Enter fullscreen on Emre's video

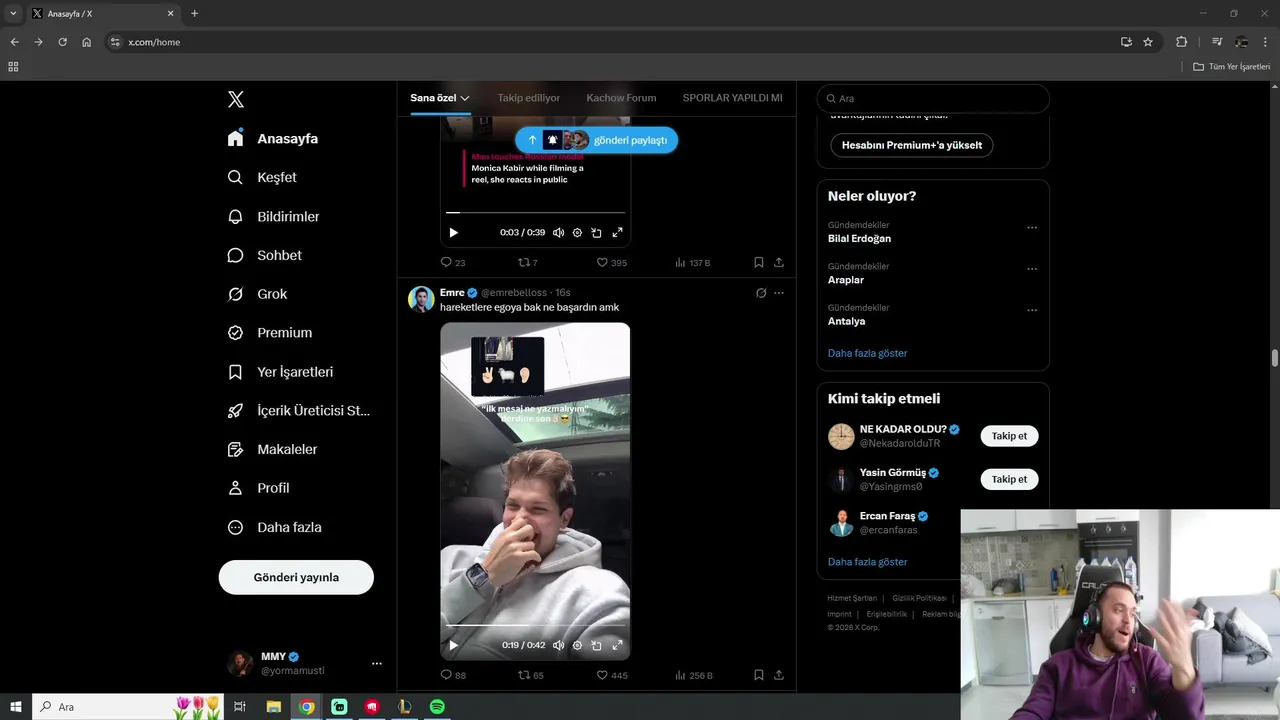click(x=617, y=645)
